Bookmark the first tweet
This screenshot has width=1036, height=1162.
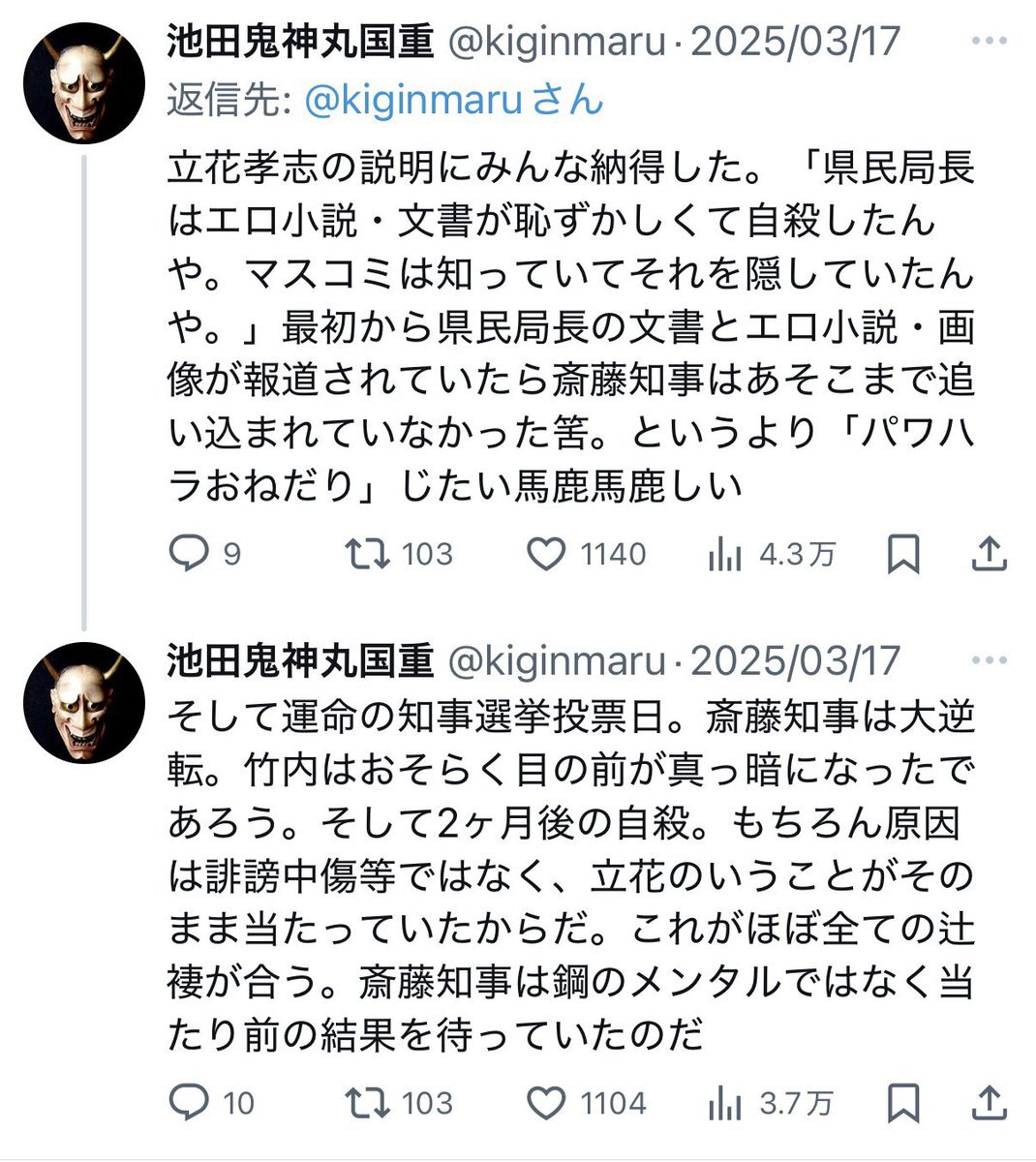[903, 554]
